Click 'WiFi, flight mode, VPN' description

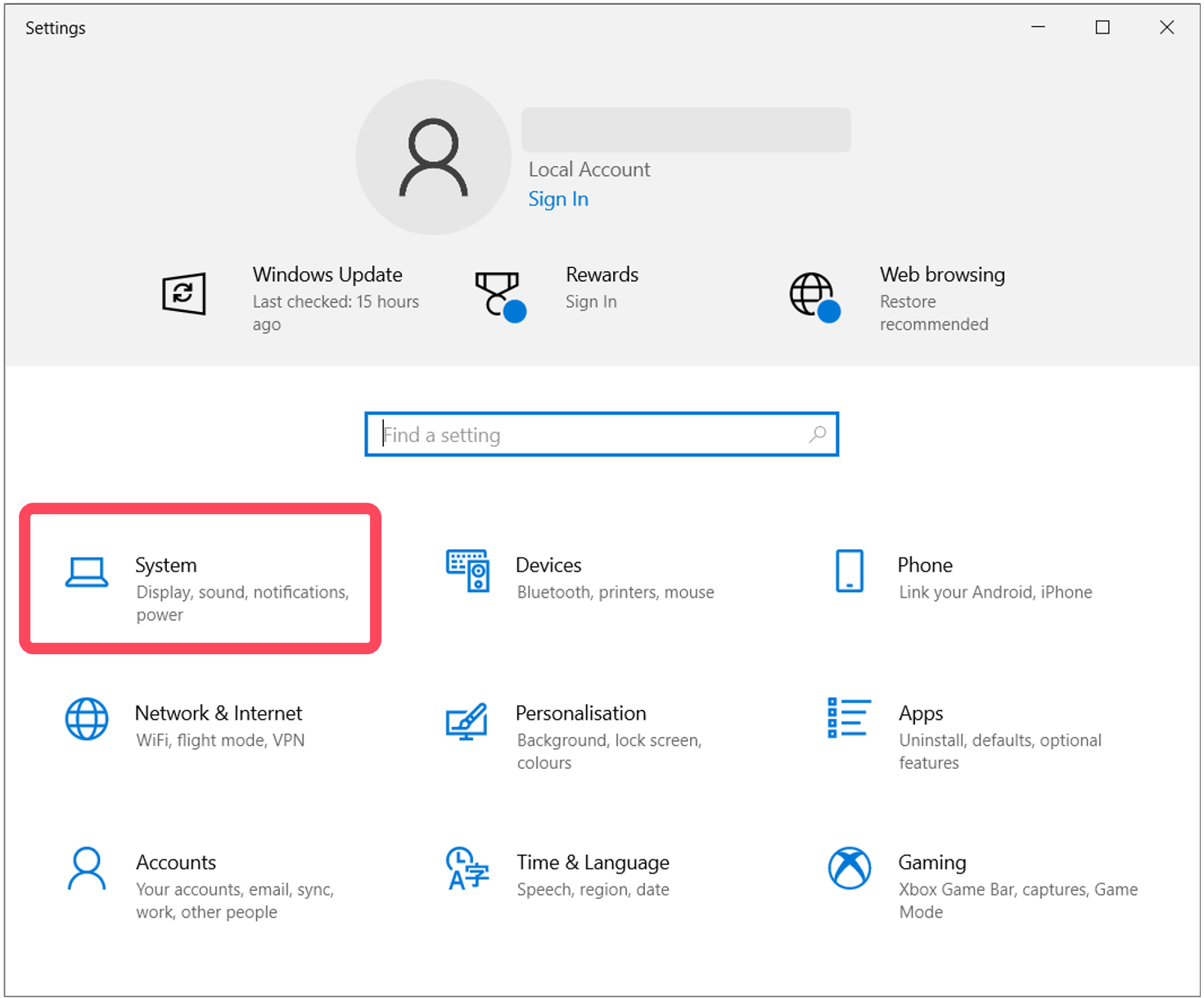(220, 740)
